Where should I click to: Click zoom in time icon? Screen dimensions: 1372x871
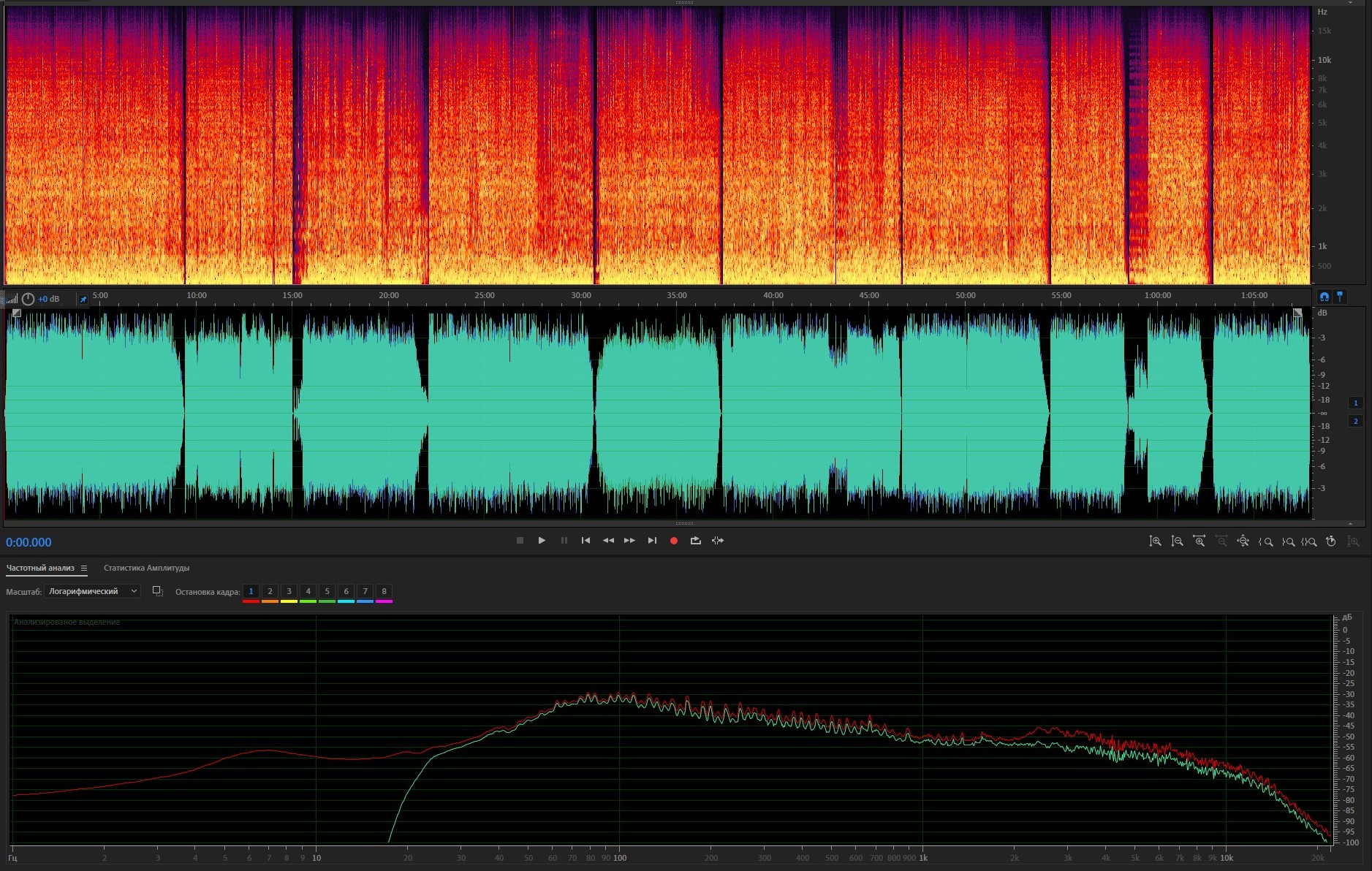(x=1199, y=541)
